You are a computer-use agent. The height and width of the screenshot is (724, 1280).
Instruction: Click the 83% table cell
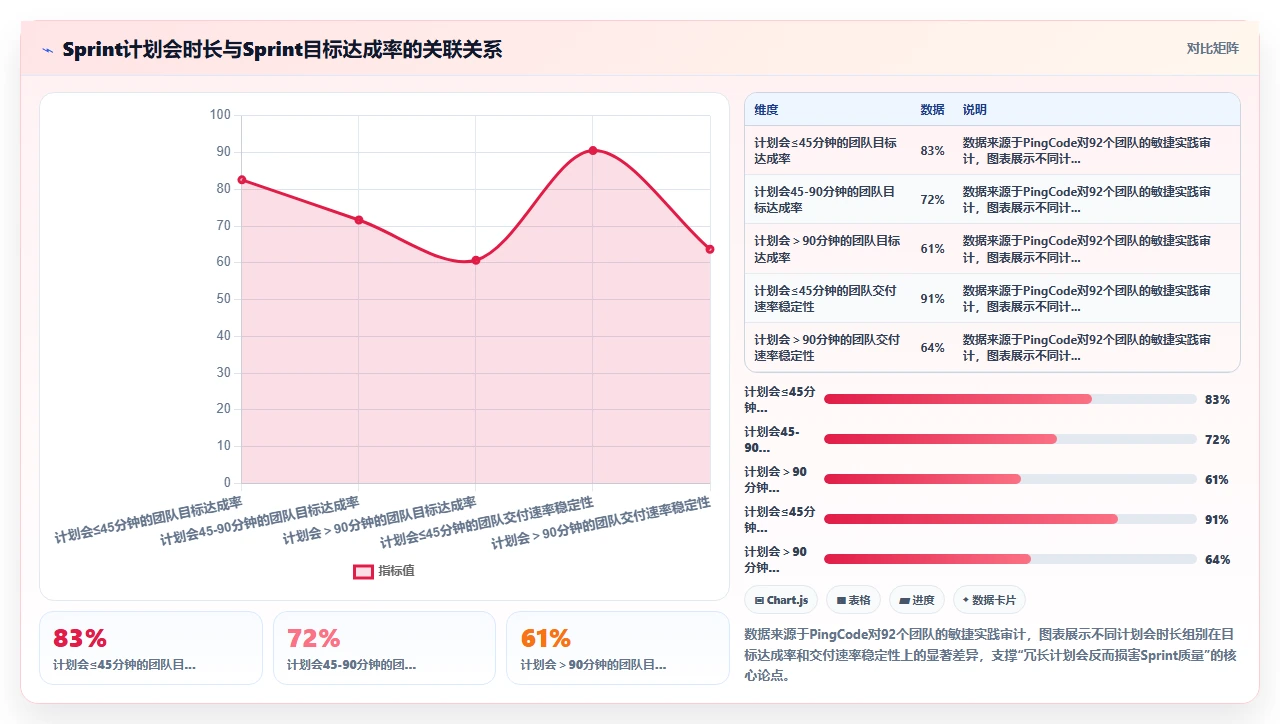(x=932, y=151)
